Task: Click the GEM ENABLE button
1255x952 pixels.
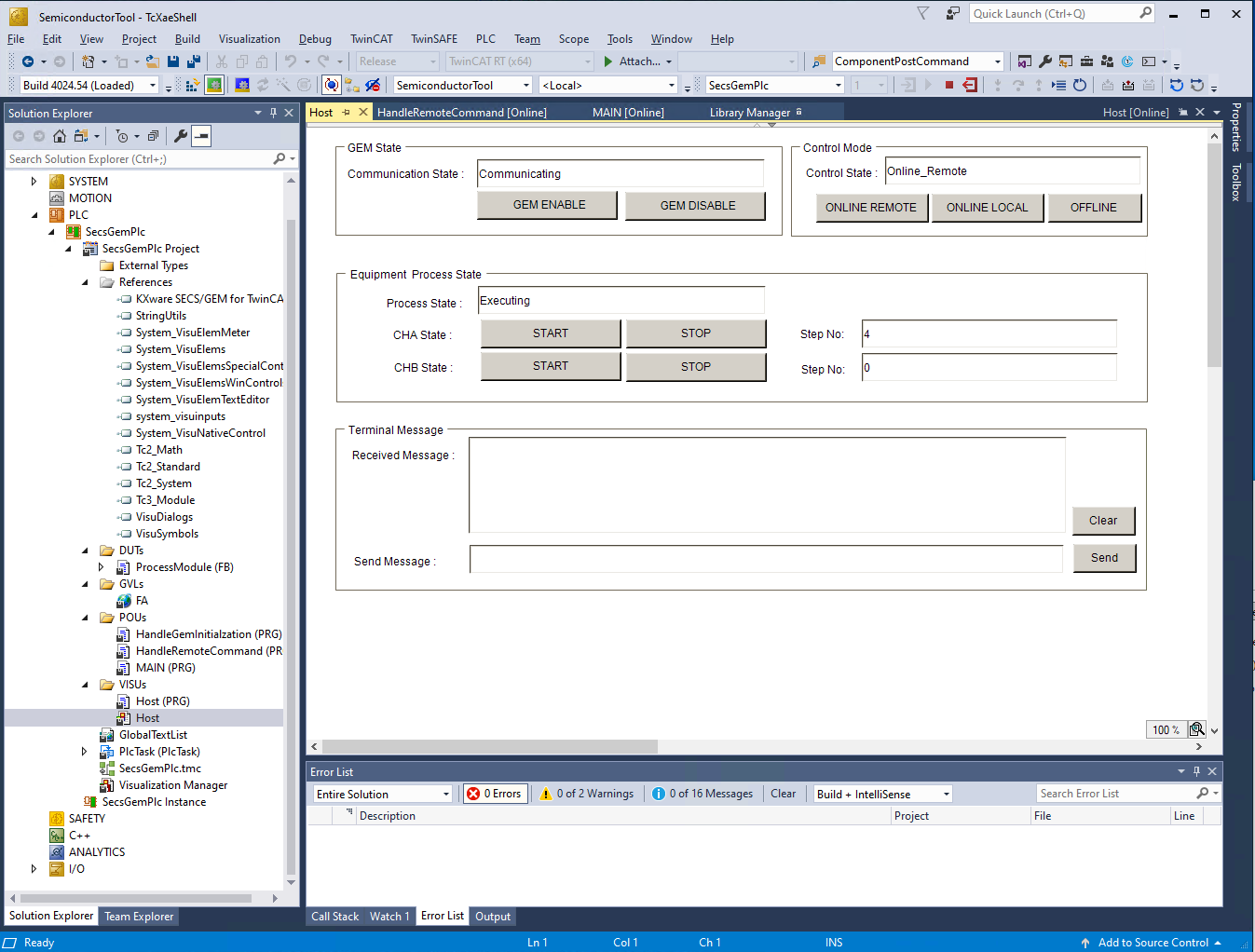Action: coord(548,205)
